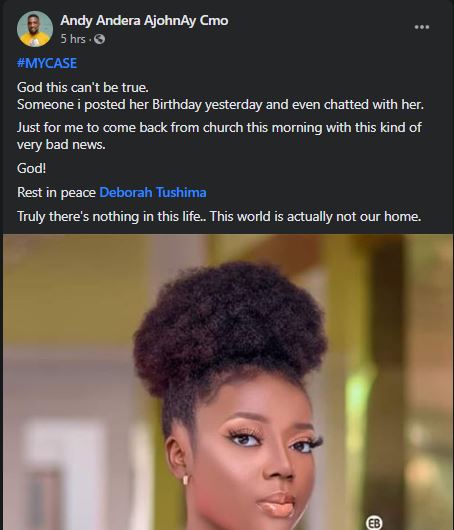Click the 5 hrs timestamp

pos(73,39)
